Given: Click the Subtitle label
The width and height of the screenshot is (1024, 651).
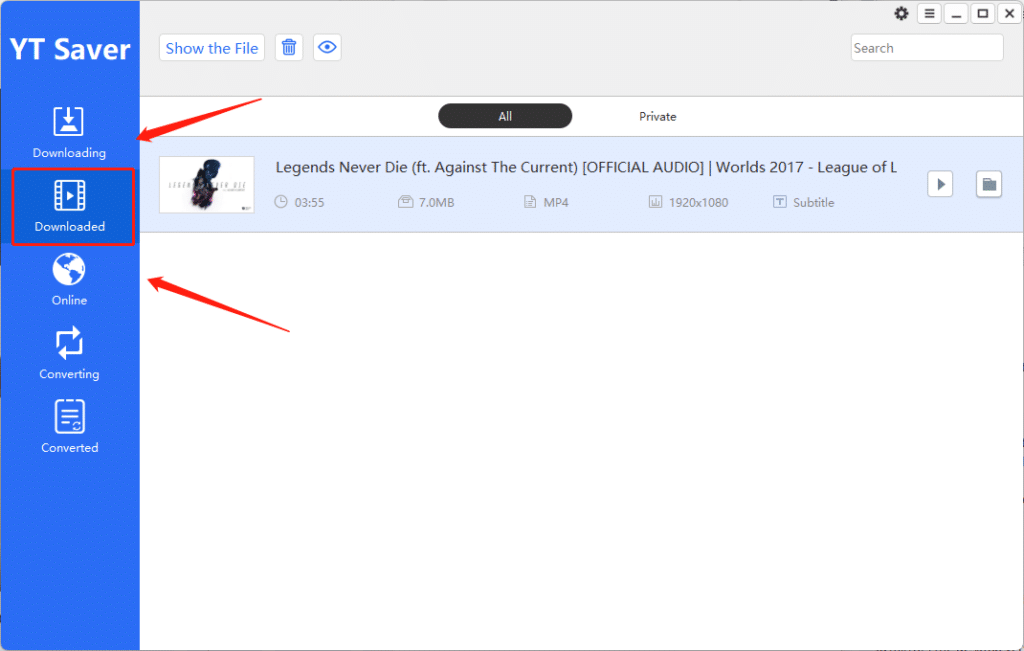Looking at the screenshot, I should pos(813,202).
